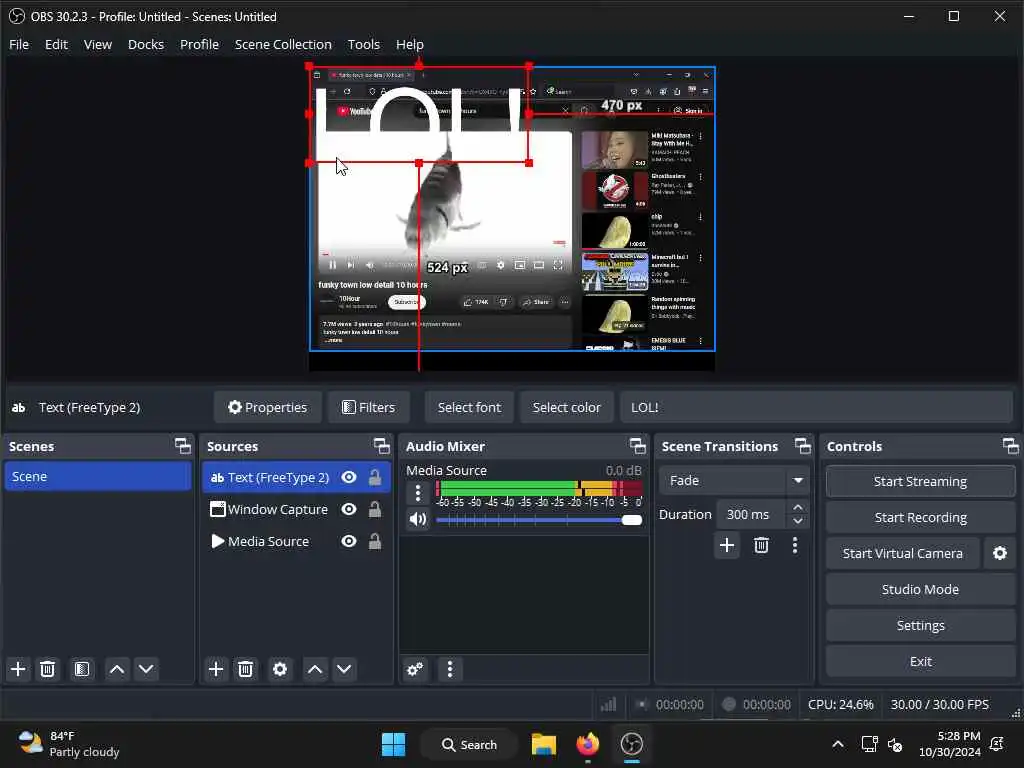
Task: Open the File menu
Action: tap(19, 44)
